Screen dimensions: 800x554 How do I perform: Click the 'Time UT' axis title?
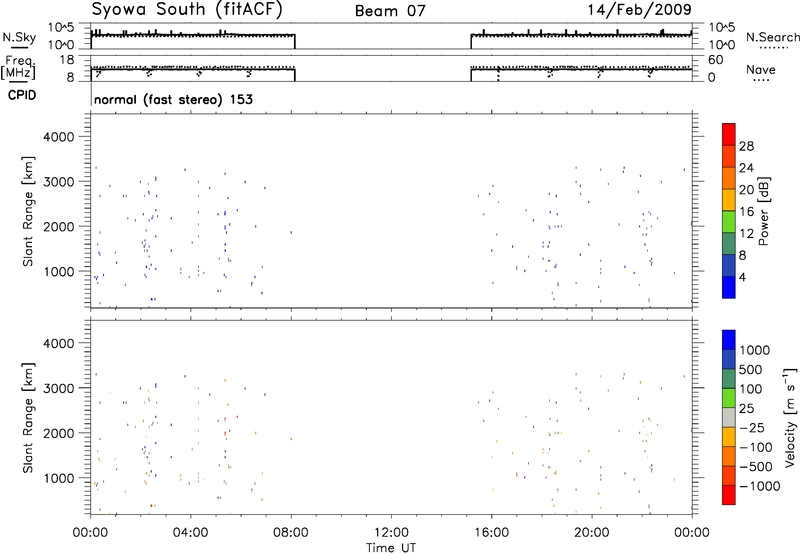(391, 548)
